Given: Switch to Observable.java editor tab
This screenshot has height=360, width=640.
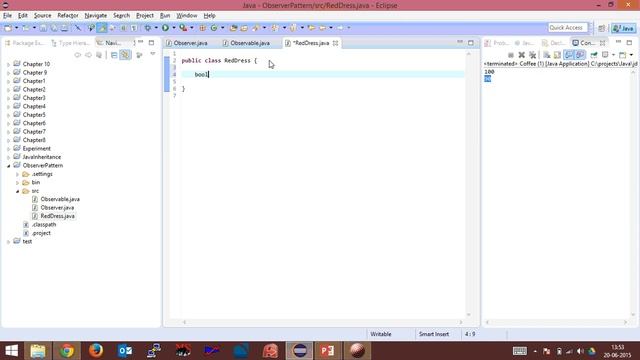Looking at the screenshot, I should click(246, 43).
